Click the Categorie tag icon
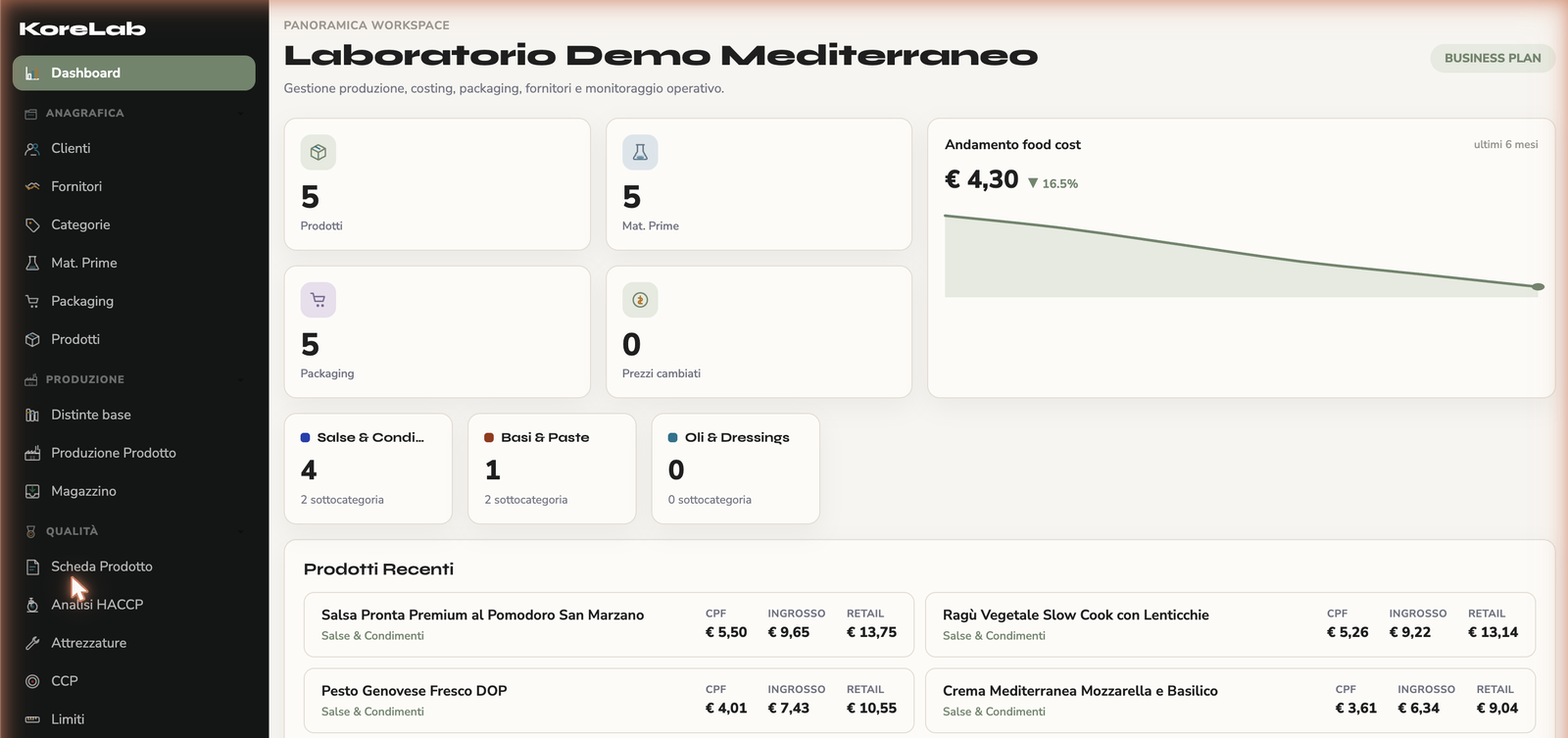This screenshot has width=1568, height=738. 32,224
